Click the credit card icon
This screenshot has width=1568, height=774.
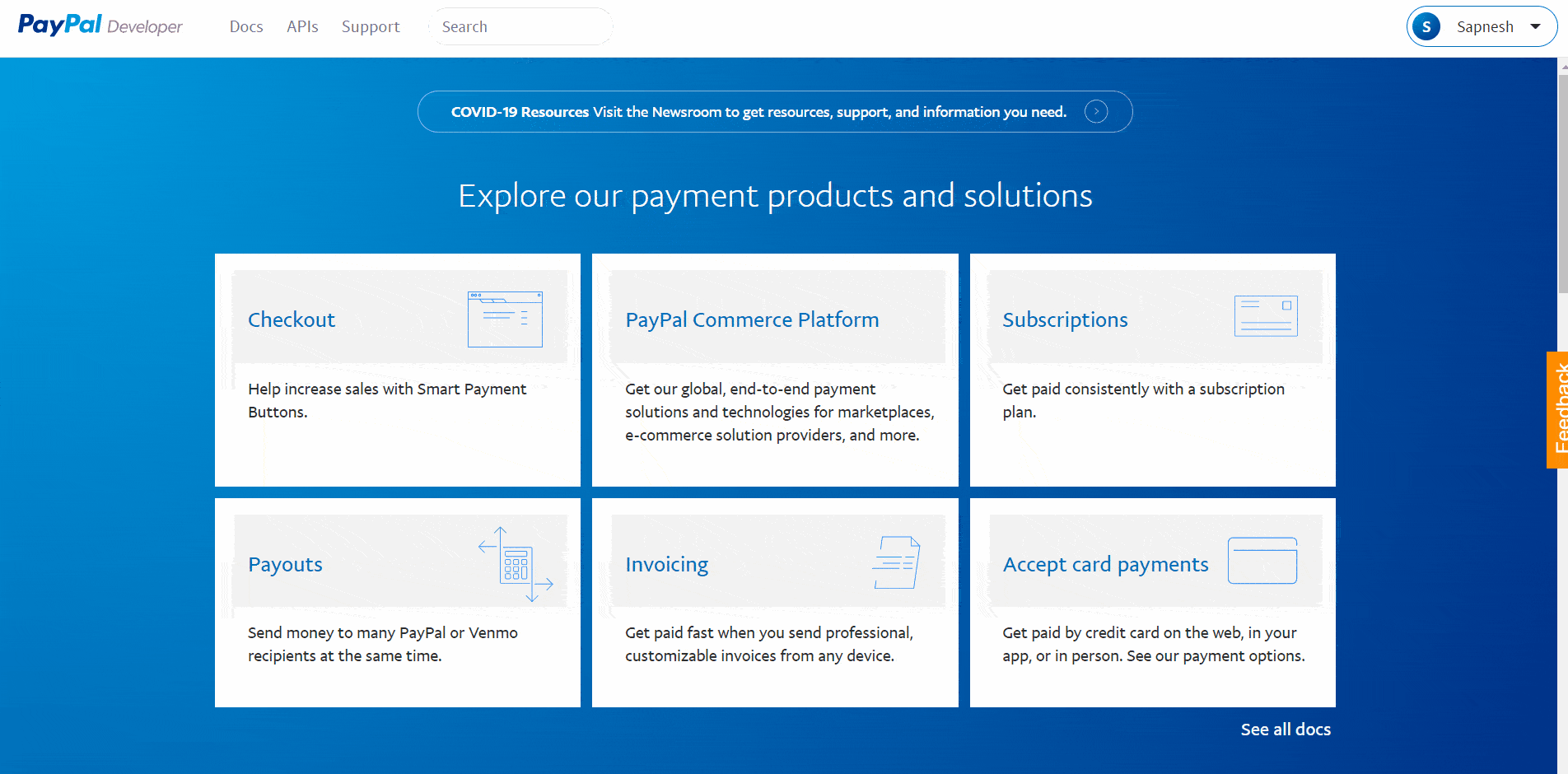click(1262, 561)
